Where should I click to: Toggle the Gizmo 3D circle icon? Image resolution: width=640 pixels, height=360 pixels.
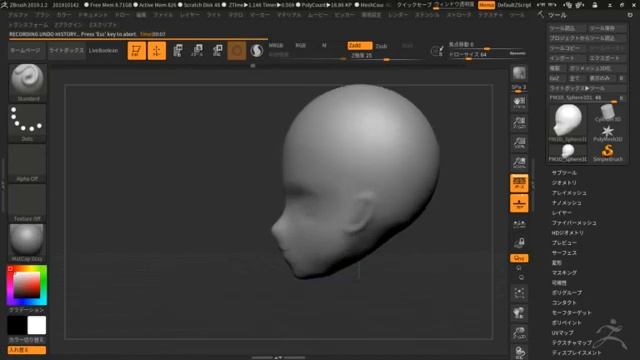point(237,51)
